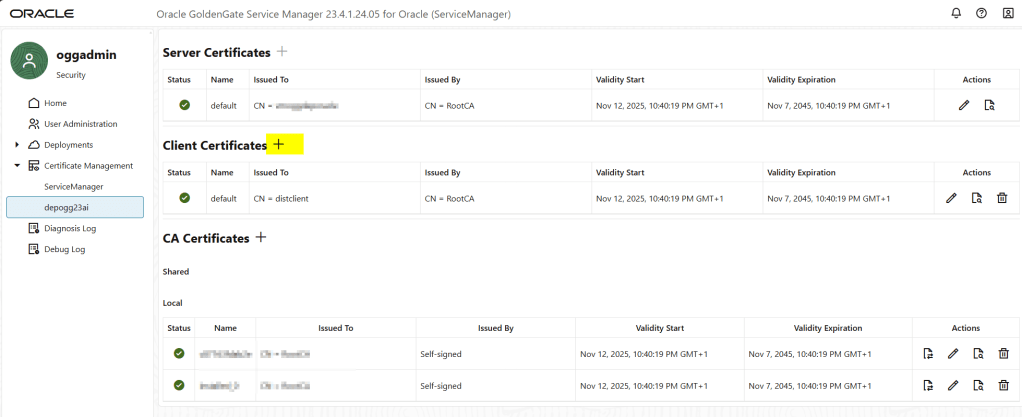
Task: Open the help question mark icon
Action: [981, 14]
